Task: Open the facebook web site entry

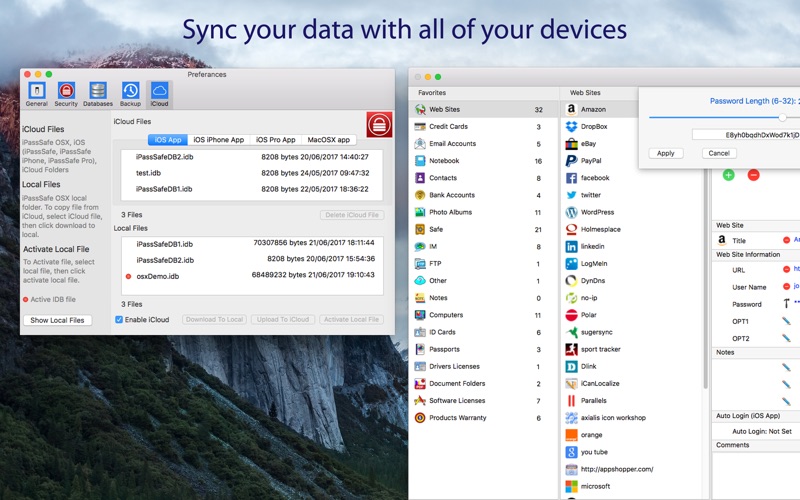Action: [x=632, y=178]
